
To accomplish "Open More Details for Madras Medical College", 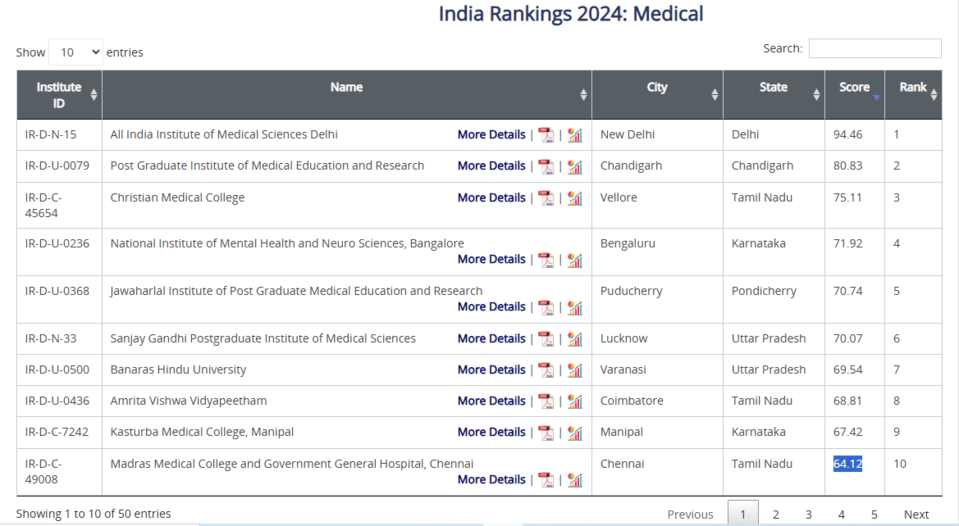I will 492,480.
